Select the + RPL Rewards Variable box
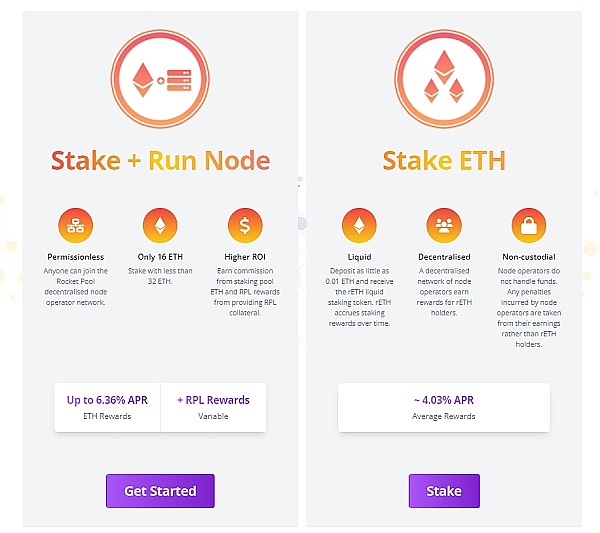Viewport: 600px width, 533px height. pos(213,407)
